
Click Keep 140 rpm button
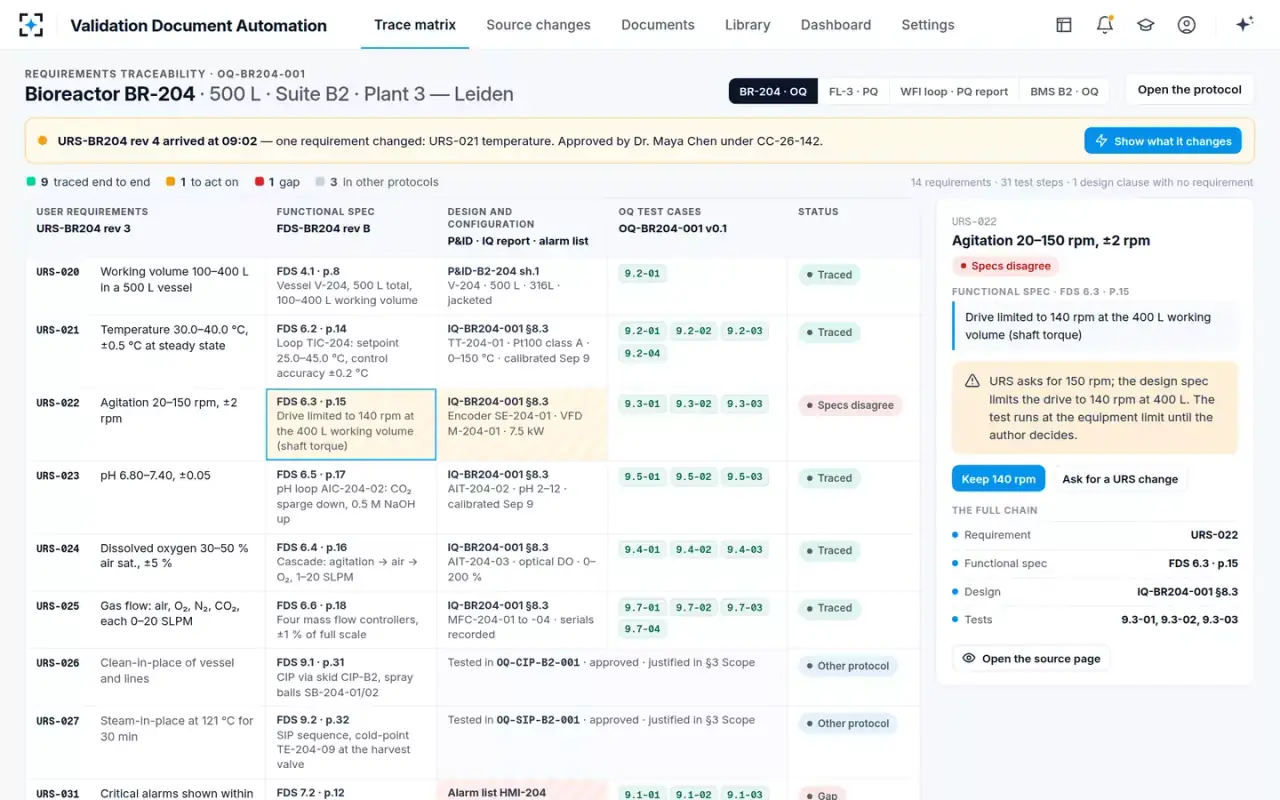pyautogui.click(x=998, y=479)
